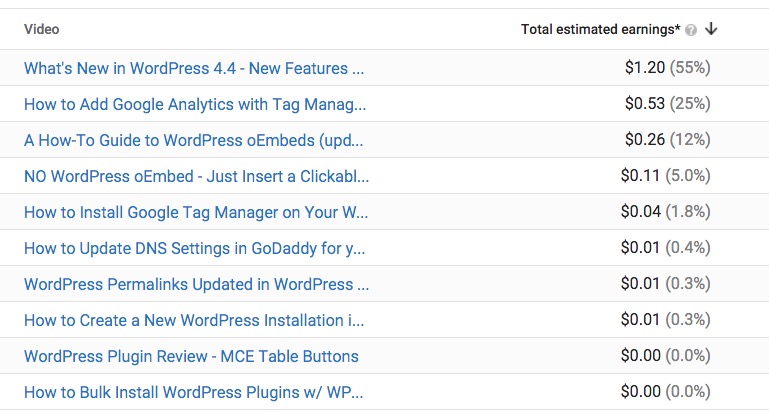Select earnings cell in Bulk Install Plugins row
Screen dimensions: 769x412
[666, 391]
